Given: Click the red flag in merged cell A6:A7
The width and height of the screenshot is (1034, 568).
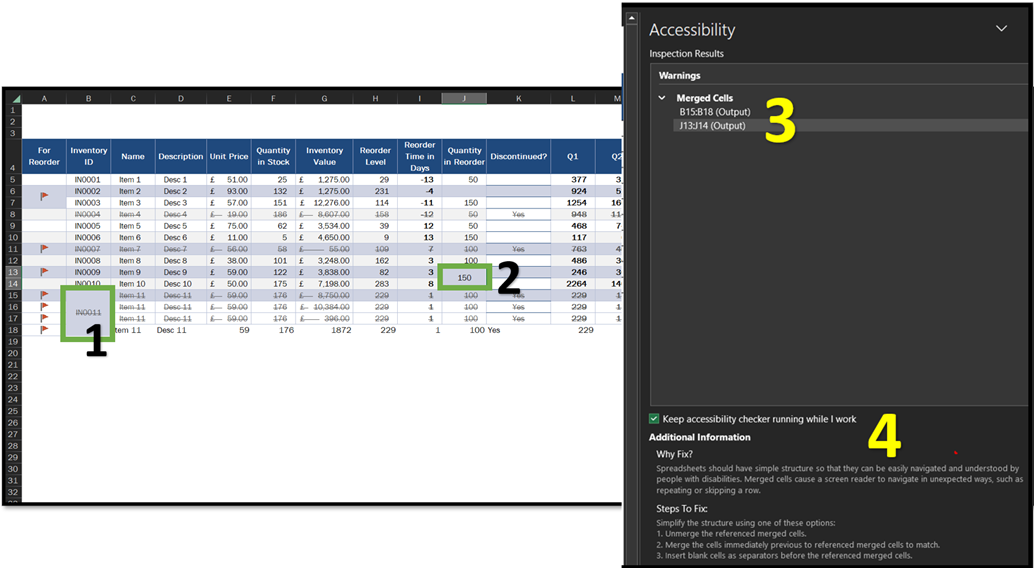Looking at the screenshot, I should (x=44, y=197).
